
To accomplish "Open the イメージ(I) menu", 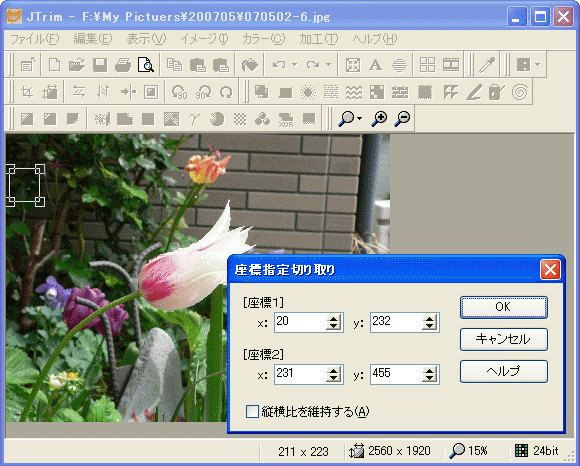I will click(204, 38).
